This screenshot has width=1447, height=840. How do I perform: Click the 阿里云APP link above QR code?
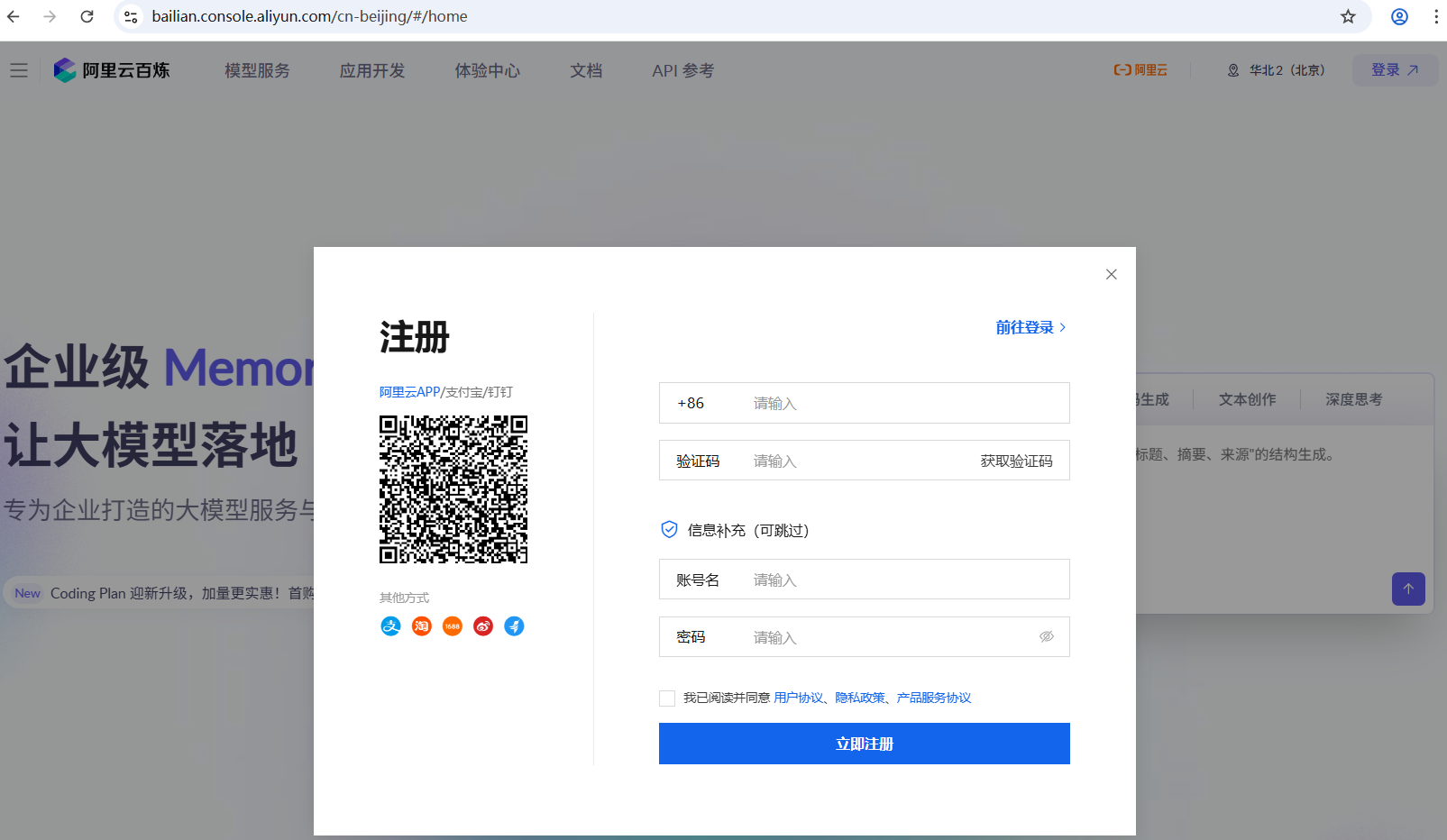point(409,392)
